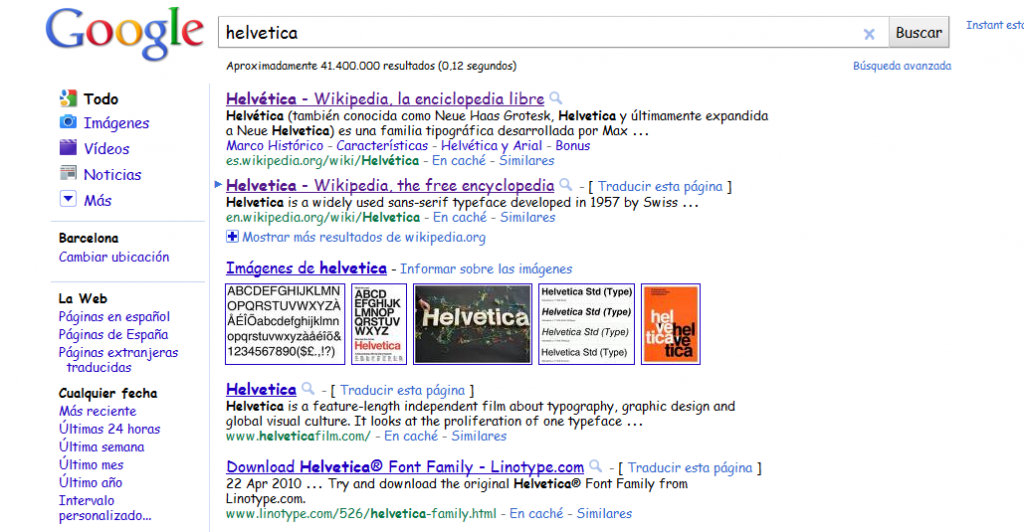
Task: Click Traducir esta página for English Wikipedia result
Action: 660,187
